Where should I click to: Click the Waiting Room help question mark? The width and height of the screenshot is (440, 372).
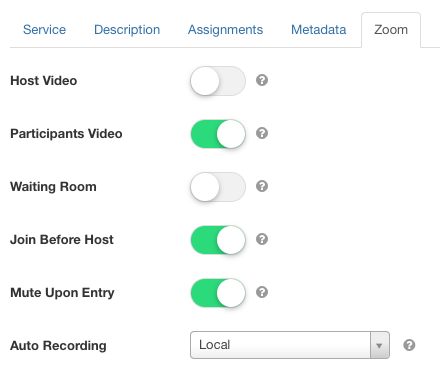262,186
